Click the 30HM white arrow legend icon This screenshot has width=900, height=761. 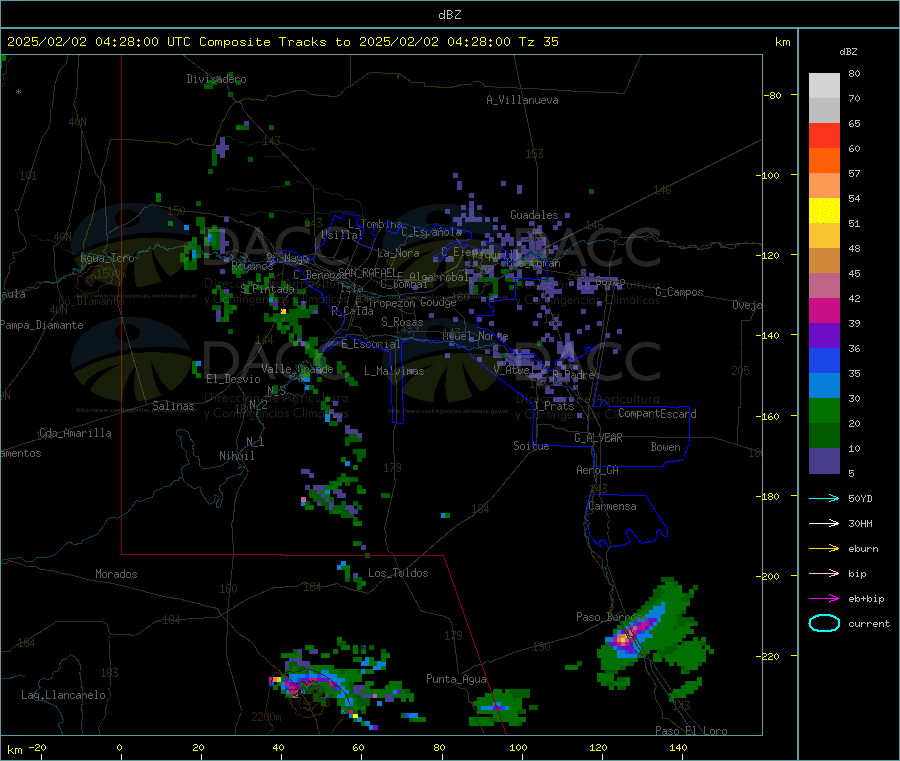[x=824, y=523]
